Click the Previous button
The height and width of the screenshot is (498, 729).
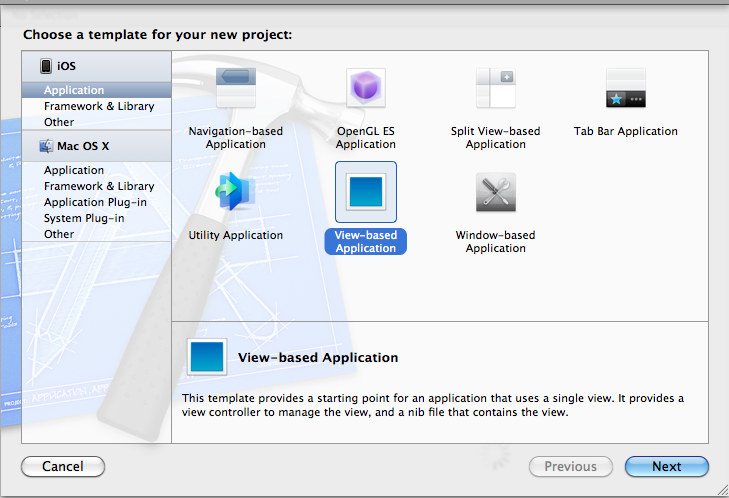tap(570, 466)
